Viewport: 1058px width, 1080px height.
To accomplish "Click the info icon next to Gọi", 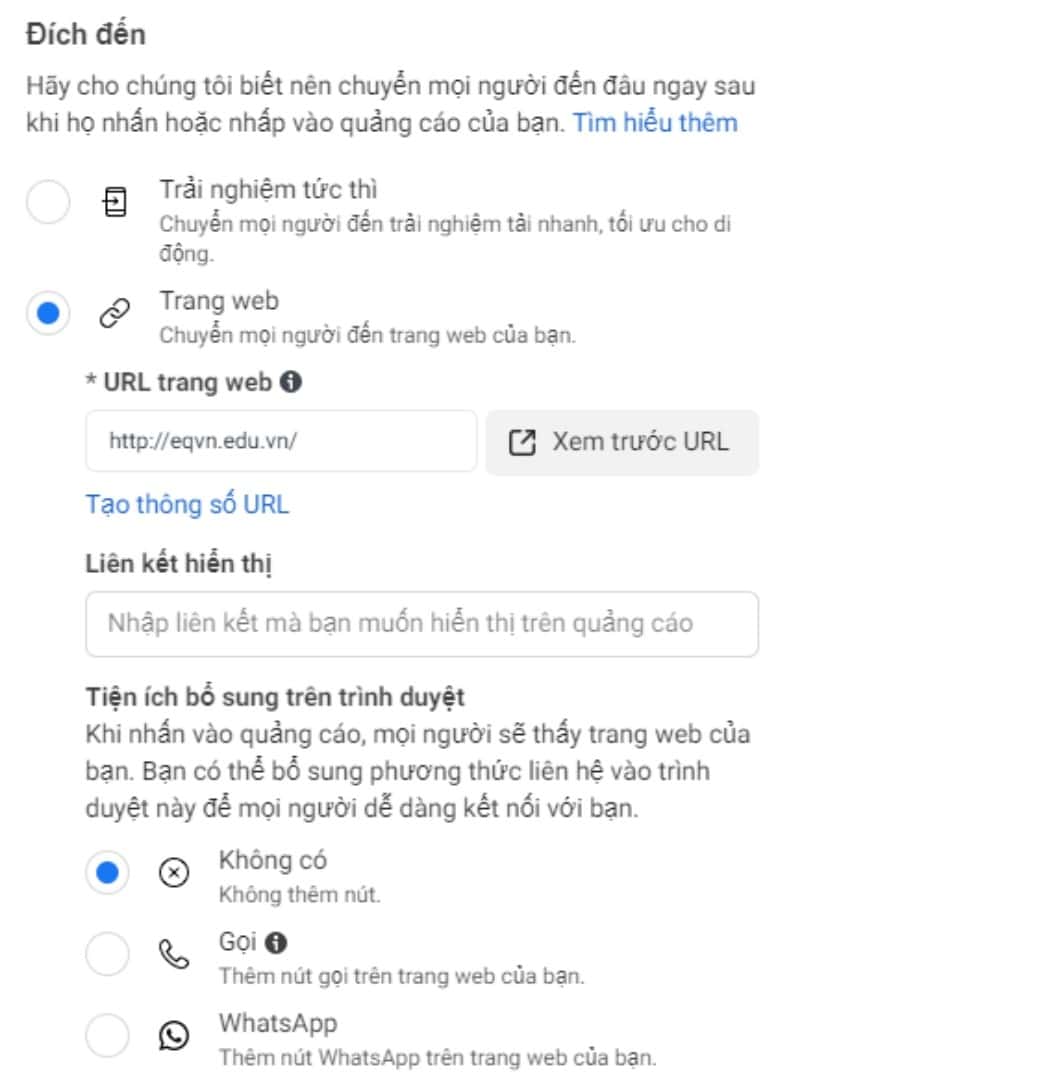I will pos(278,942).
